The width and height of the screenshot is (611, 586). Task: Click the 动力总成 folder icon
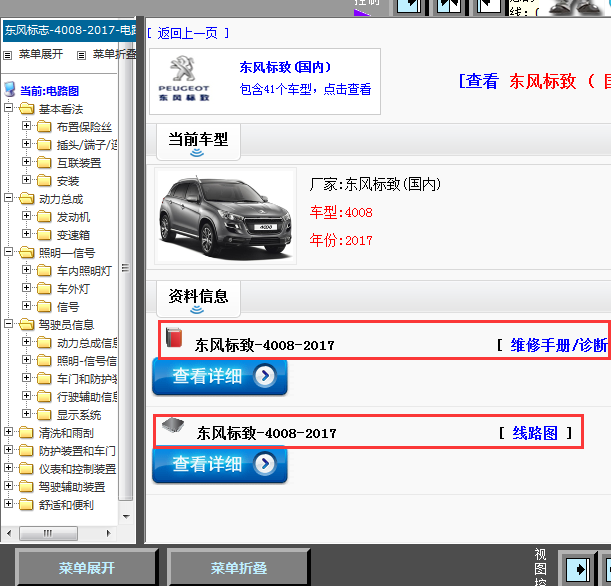point(26,199)
